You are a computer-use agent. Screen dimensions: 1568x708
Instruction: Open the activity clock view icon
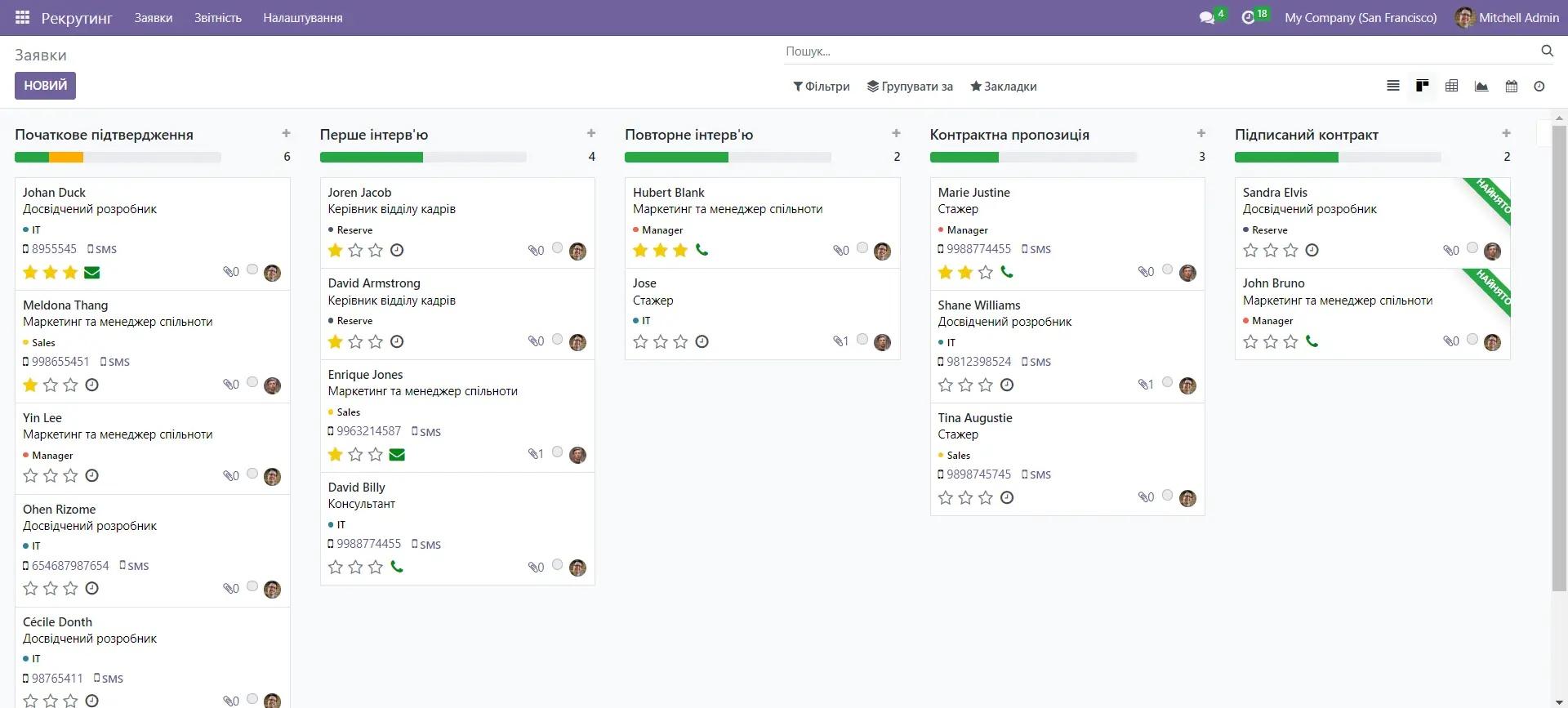pyautogui.click(x=1539, y=86)
